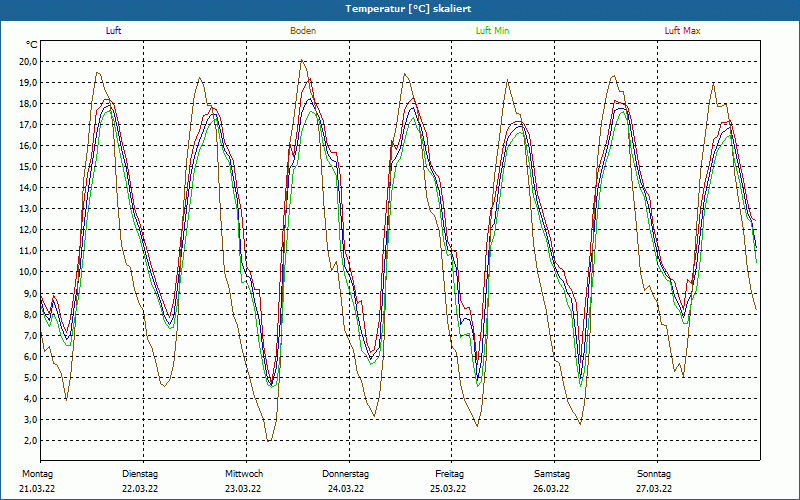
Task: Select the Donnerstag day label
Action: 346,474
